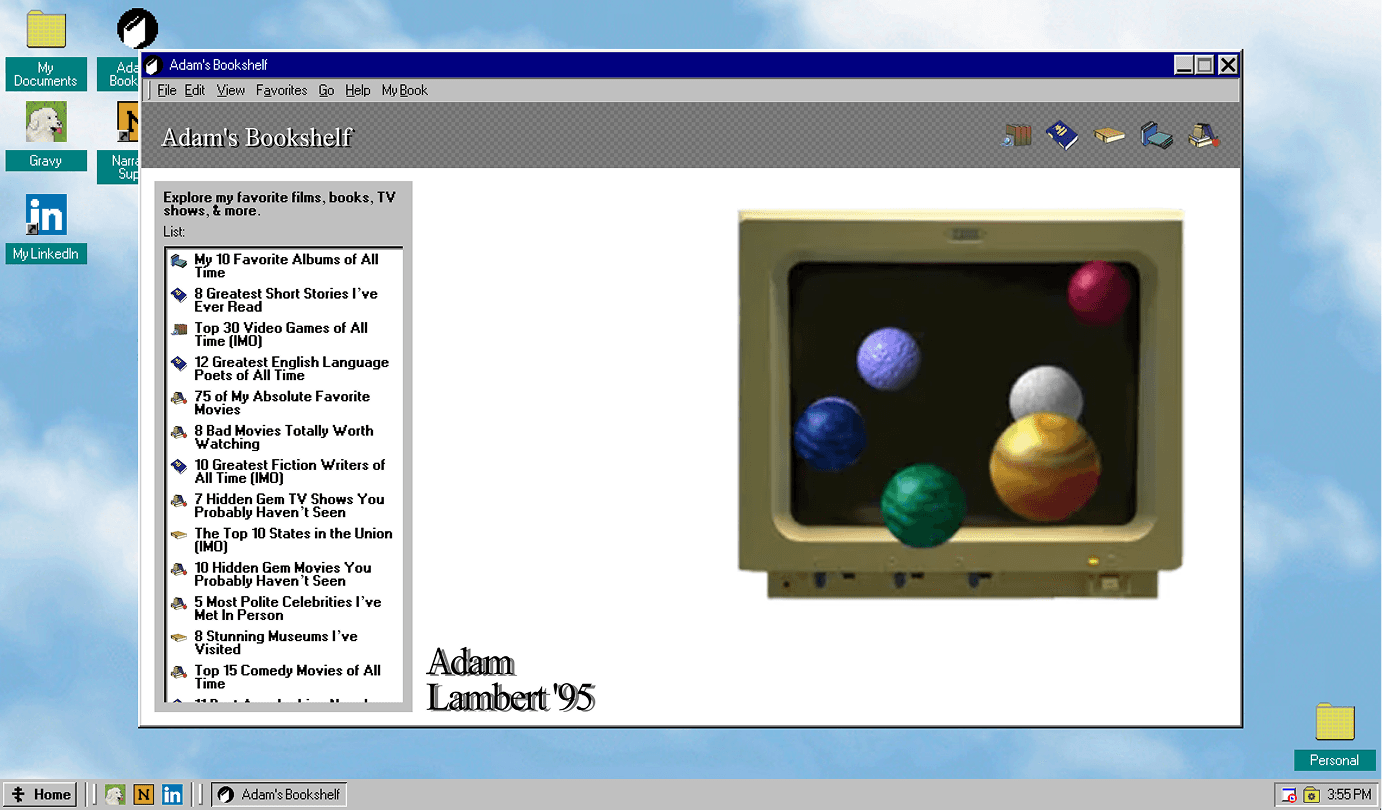Click the book icon in the window title bar

point(153,65)
